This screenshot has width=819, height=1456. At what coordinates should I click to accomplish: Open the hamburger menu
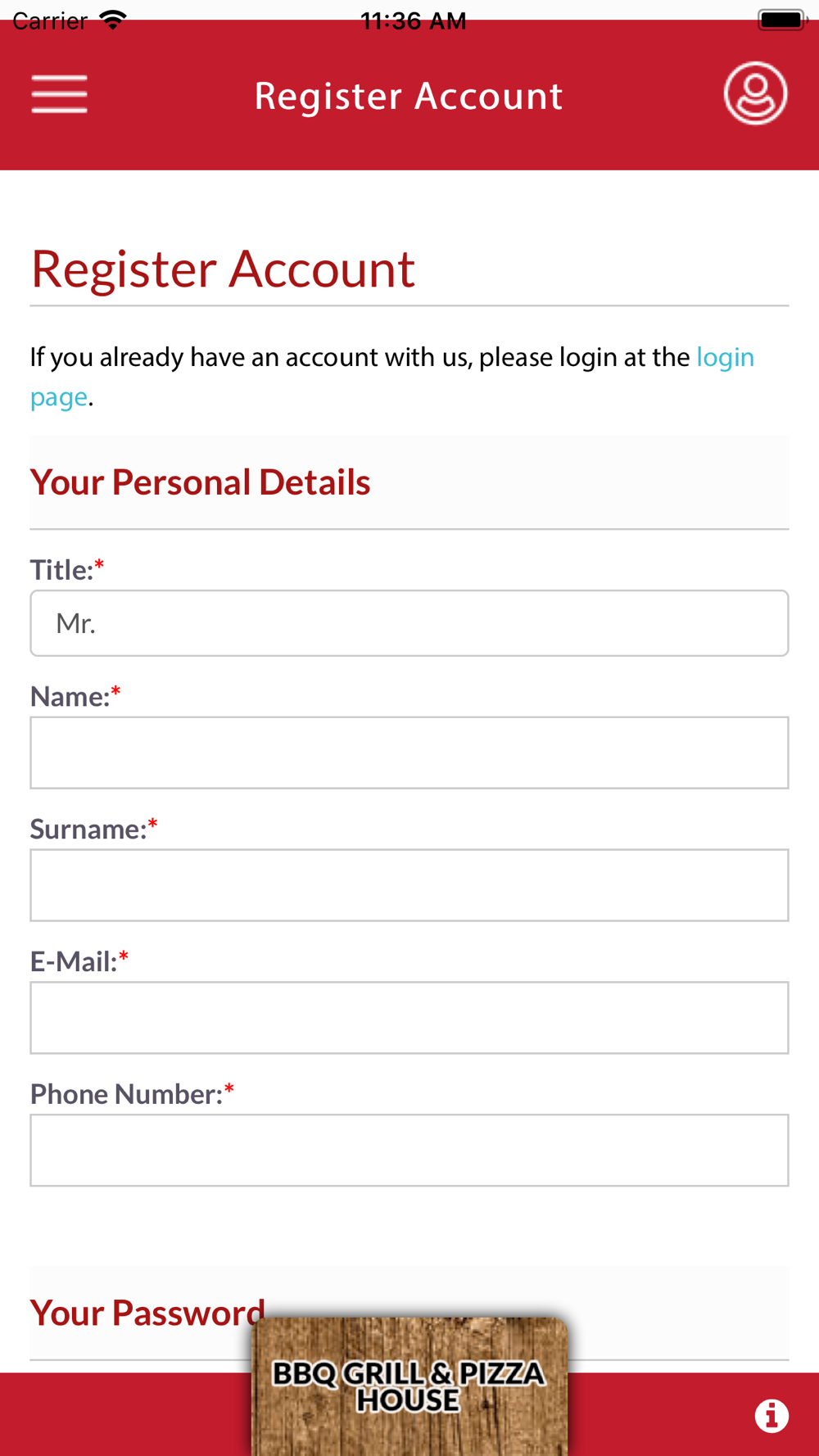pyautogui.click(x=59, y=94)
